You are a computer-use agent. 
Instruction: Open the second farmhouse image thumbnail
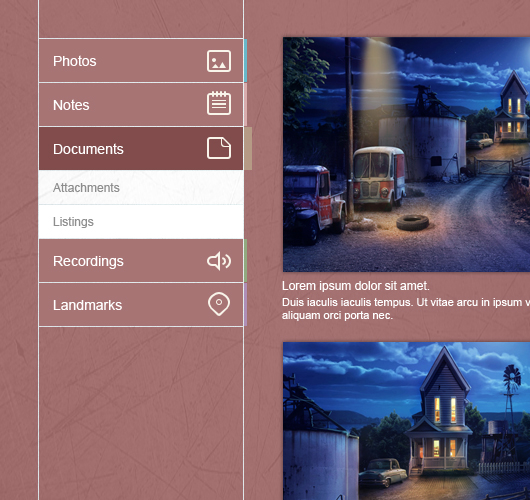point(406,421)
